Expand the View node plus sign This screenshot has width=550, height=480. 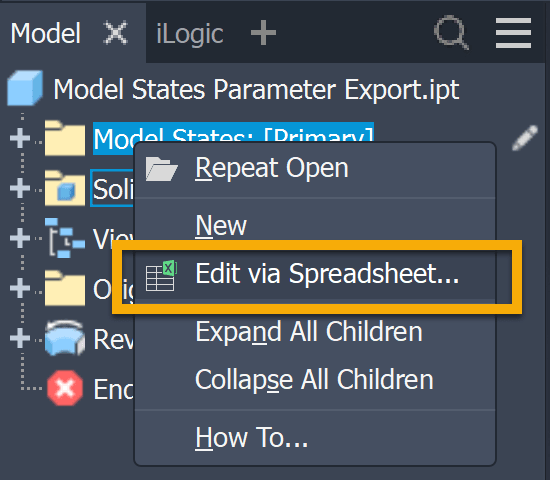point(20,238)
